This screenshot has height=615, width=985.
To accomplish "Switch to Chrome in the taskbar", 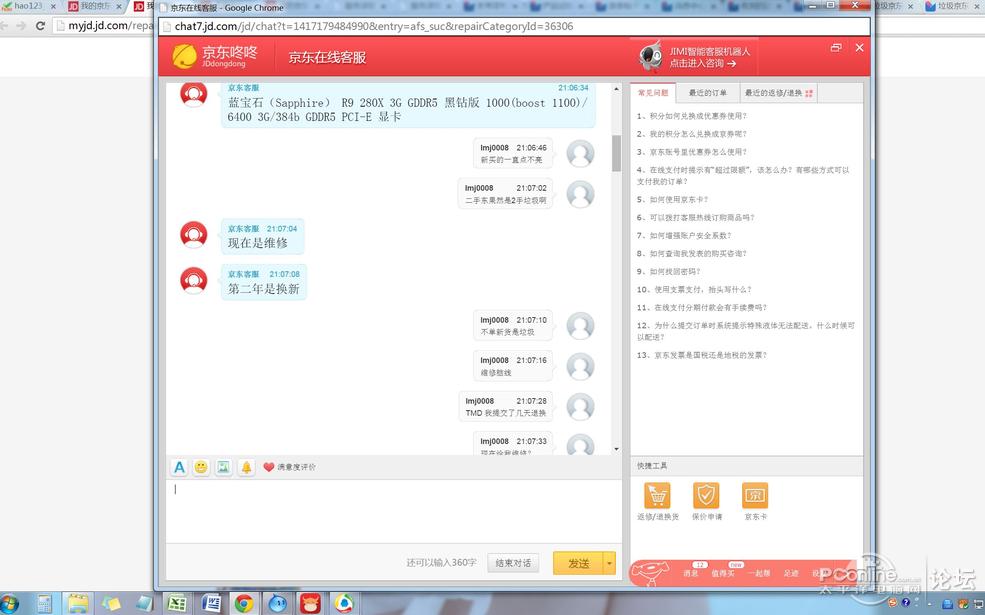I will (244, 604).
